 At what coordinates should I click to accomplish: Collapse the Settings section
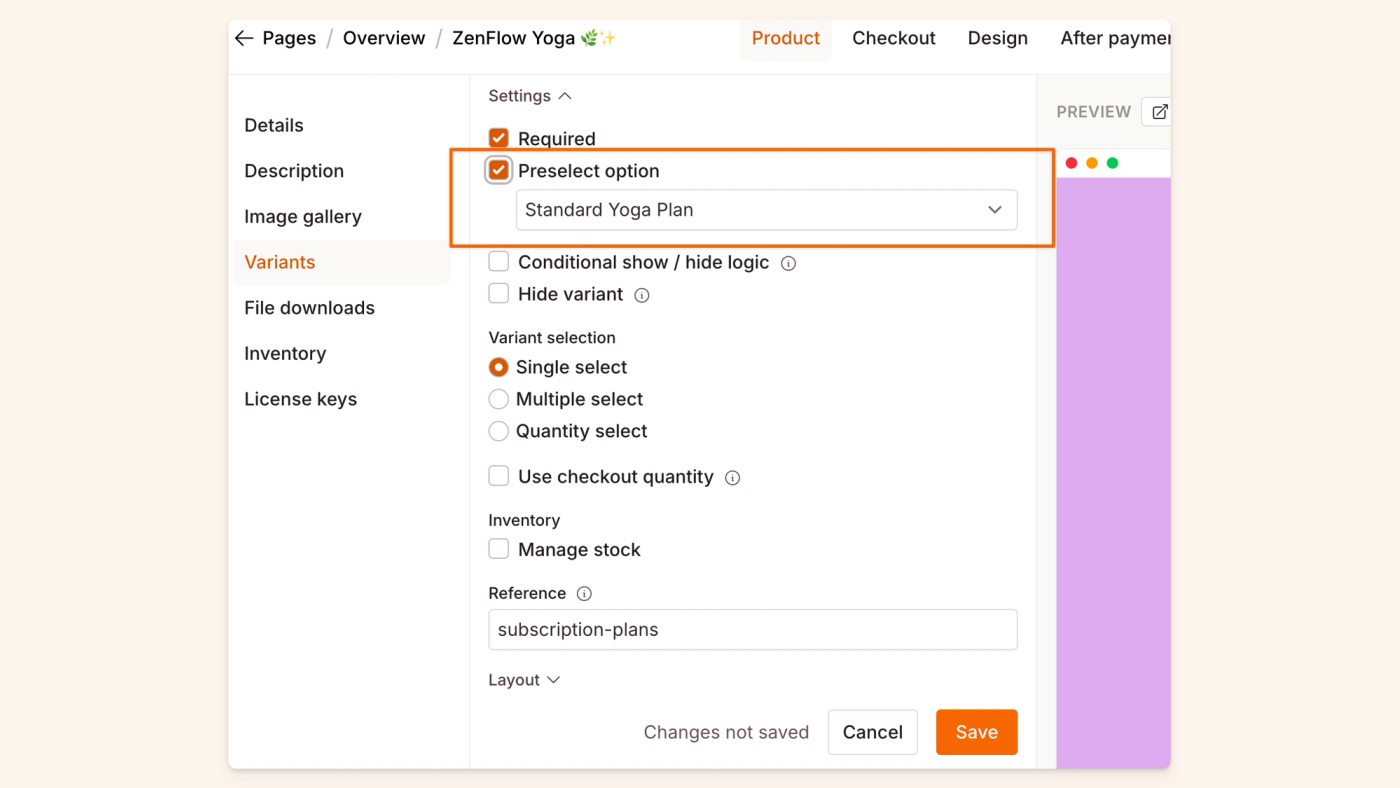pyautogui.click(x=530, y=96)
